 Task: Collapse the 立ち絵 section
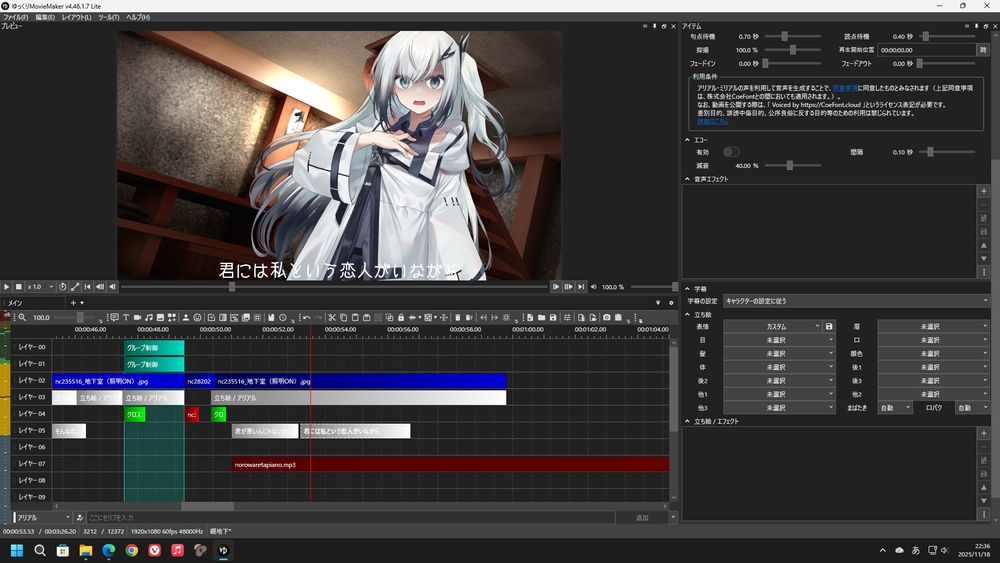click(x=687, y=314)
